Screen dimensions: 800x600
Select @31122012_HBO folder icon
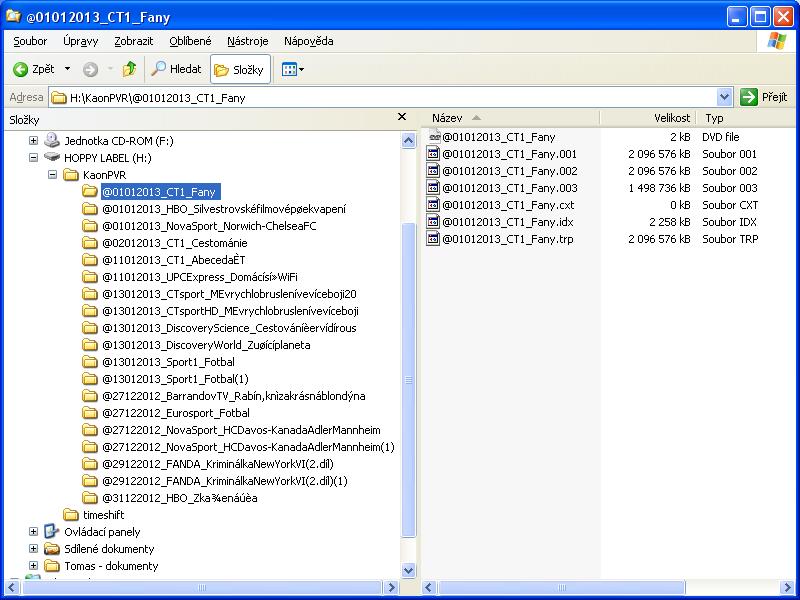coord(90,498)
